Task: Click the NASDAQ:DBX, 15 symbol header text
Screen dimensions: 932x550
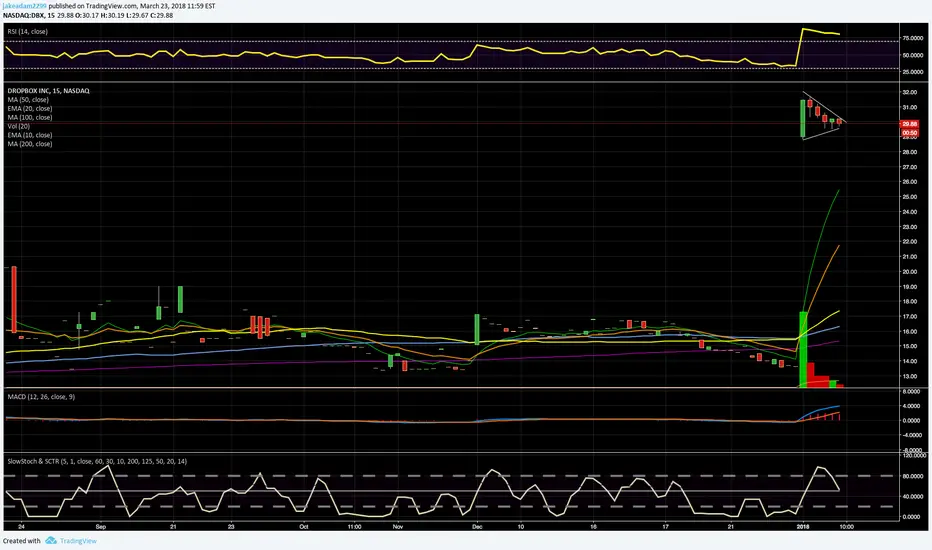Action: point(29,15)
